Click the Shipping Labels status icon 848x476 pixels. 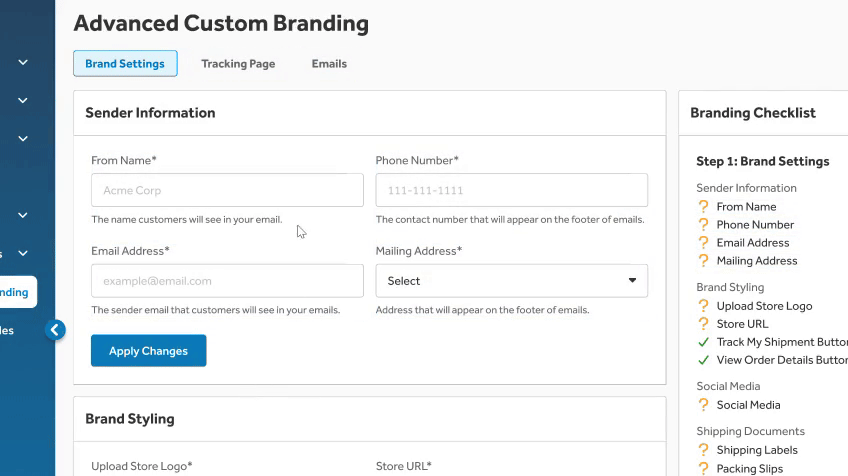point(704,450)
